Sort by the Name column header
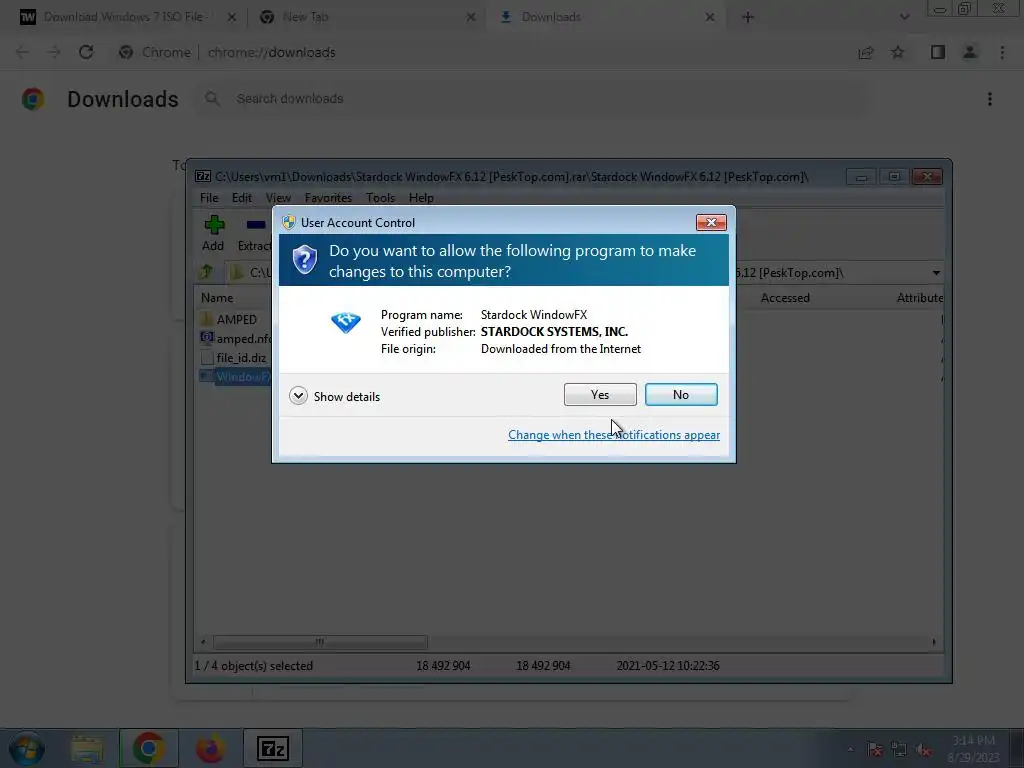The image size is (1024, 768). 217,298
